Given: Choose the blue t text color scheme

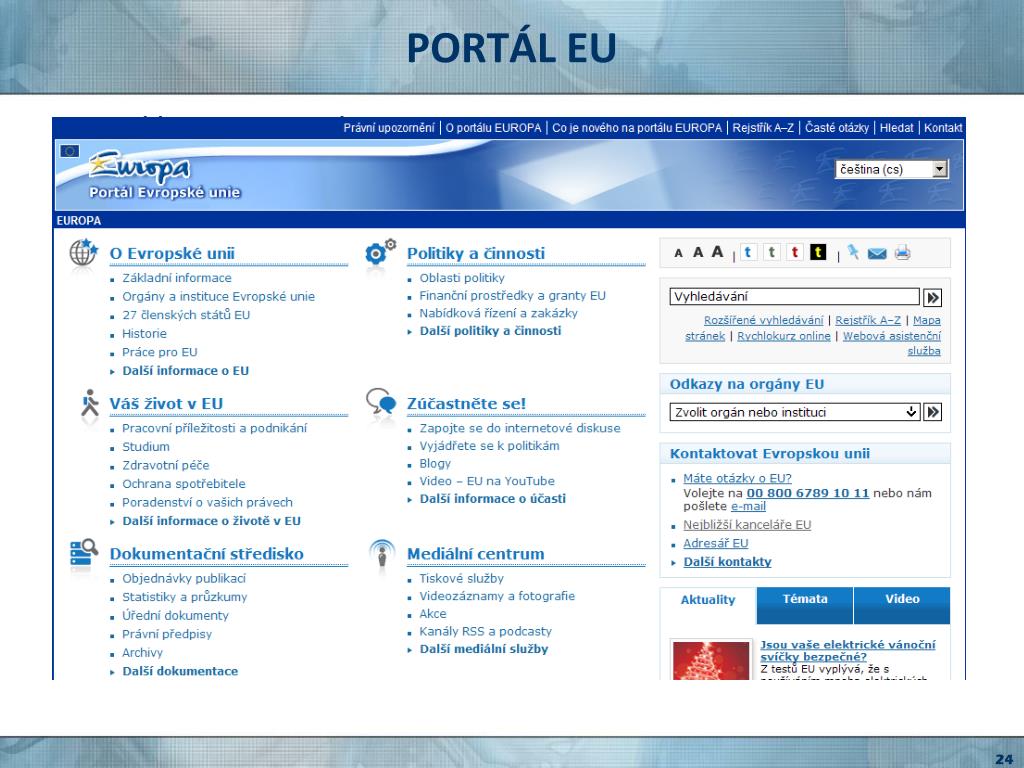Looking at the screenshot, I should [748, 252].
